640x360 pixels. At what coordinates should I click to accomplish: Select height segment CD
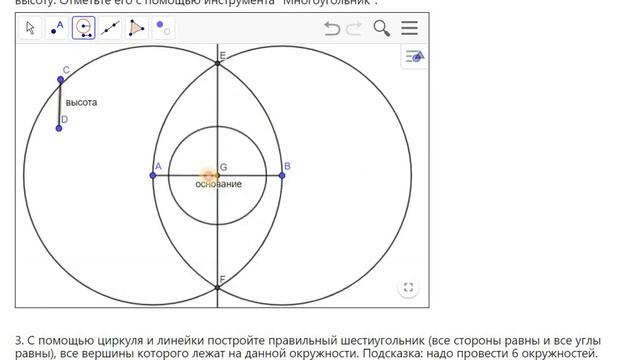[x=60, y=104]
